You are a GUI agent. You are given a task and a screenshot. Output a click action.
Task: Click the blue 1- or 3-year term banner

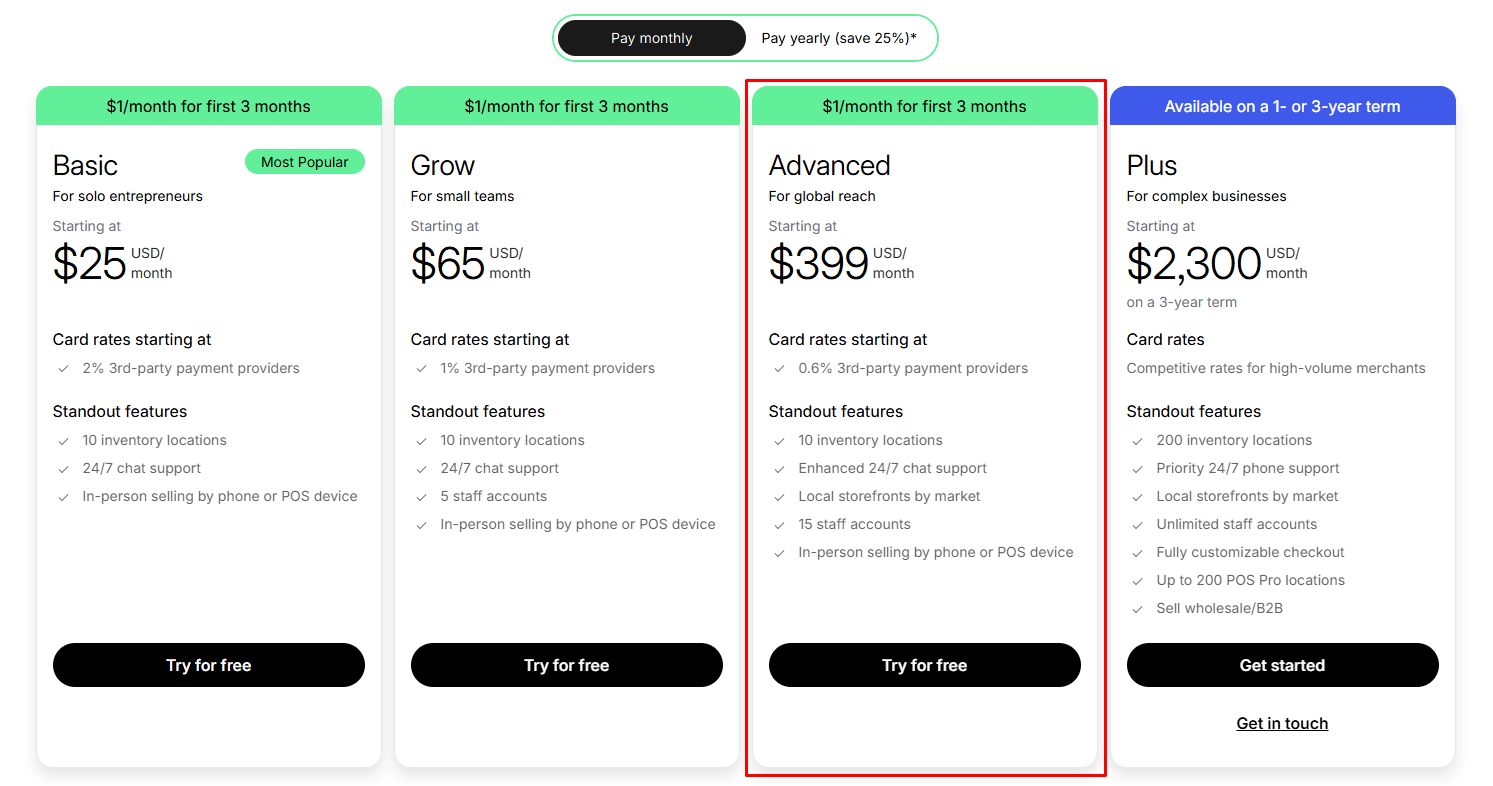1282,106
